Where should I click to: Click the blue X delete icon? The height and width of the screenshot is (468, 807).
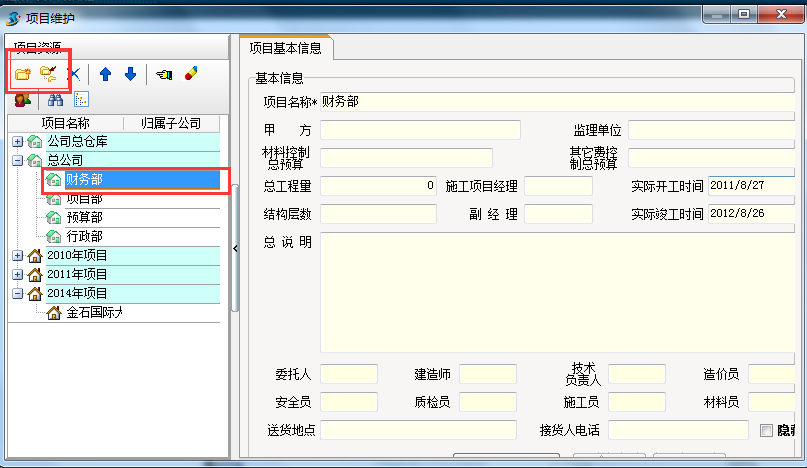tap(74, 74)
